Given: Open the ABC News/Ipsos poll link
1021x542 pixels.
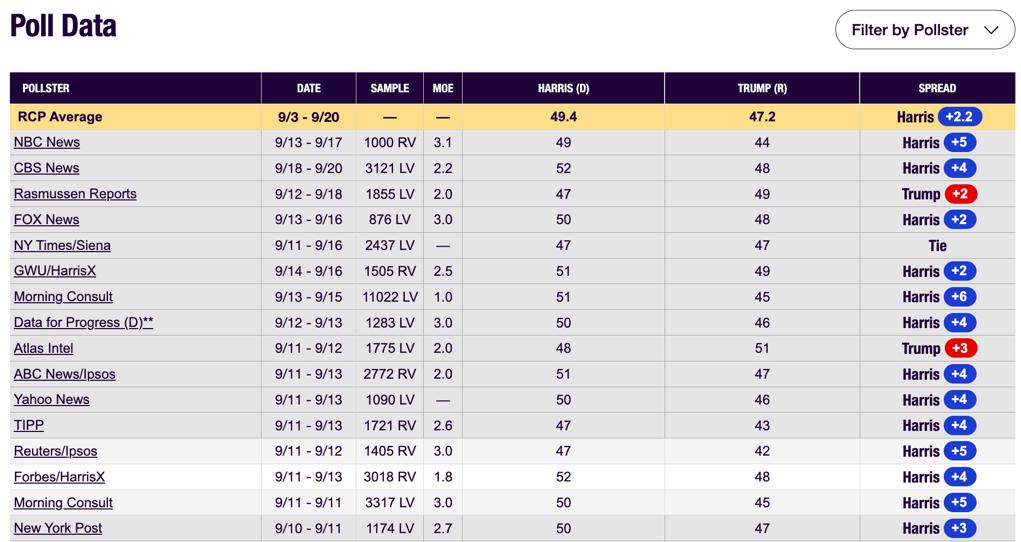Looking at the screenshot, I should pyautogui.click(x=64, y=375).
